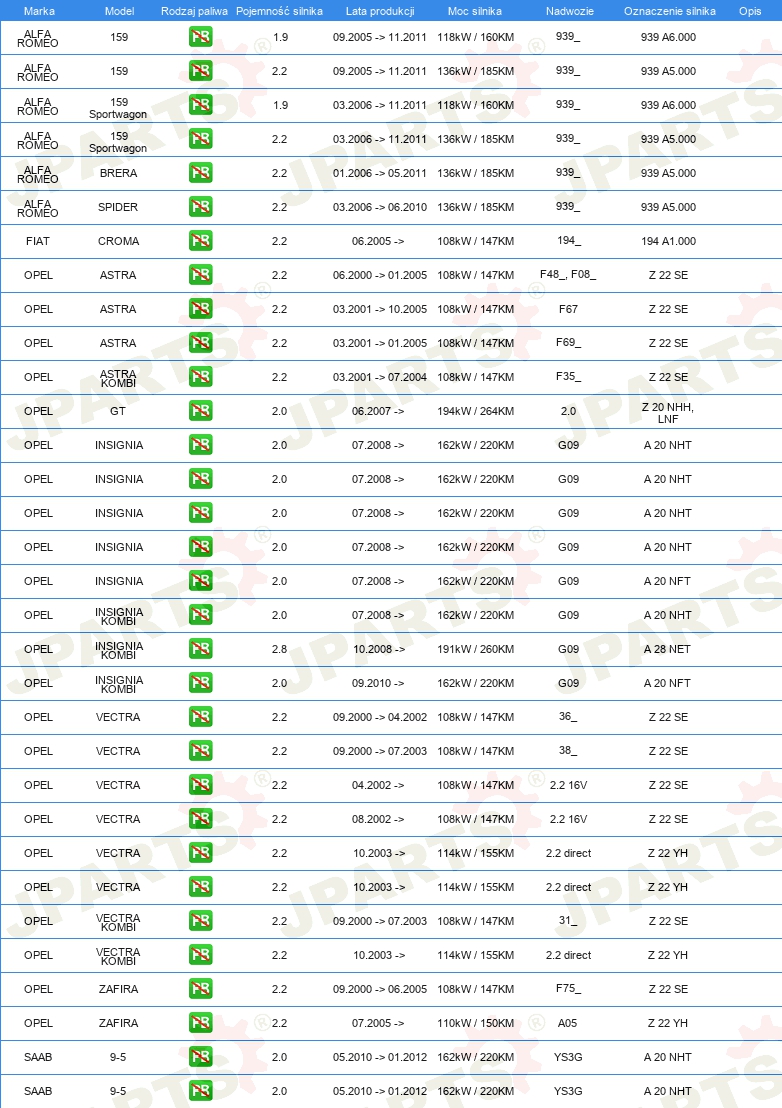Click the Pojemność silnika column header
This screenshot has width=782, height=1108.
[280, 11]
